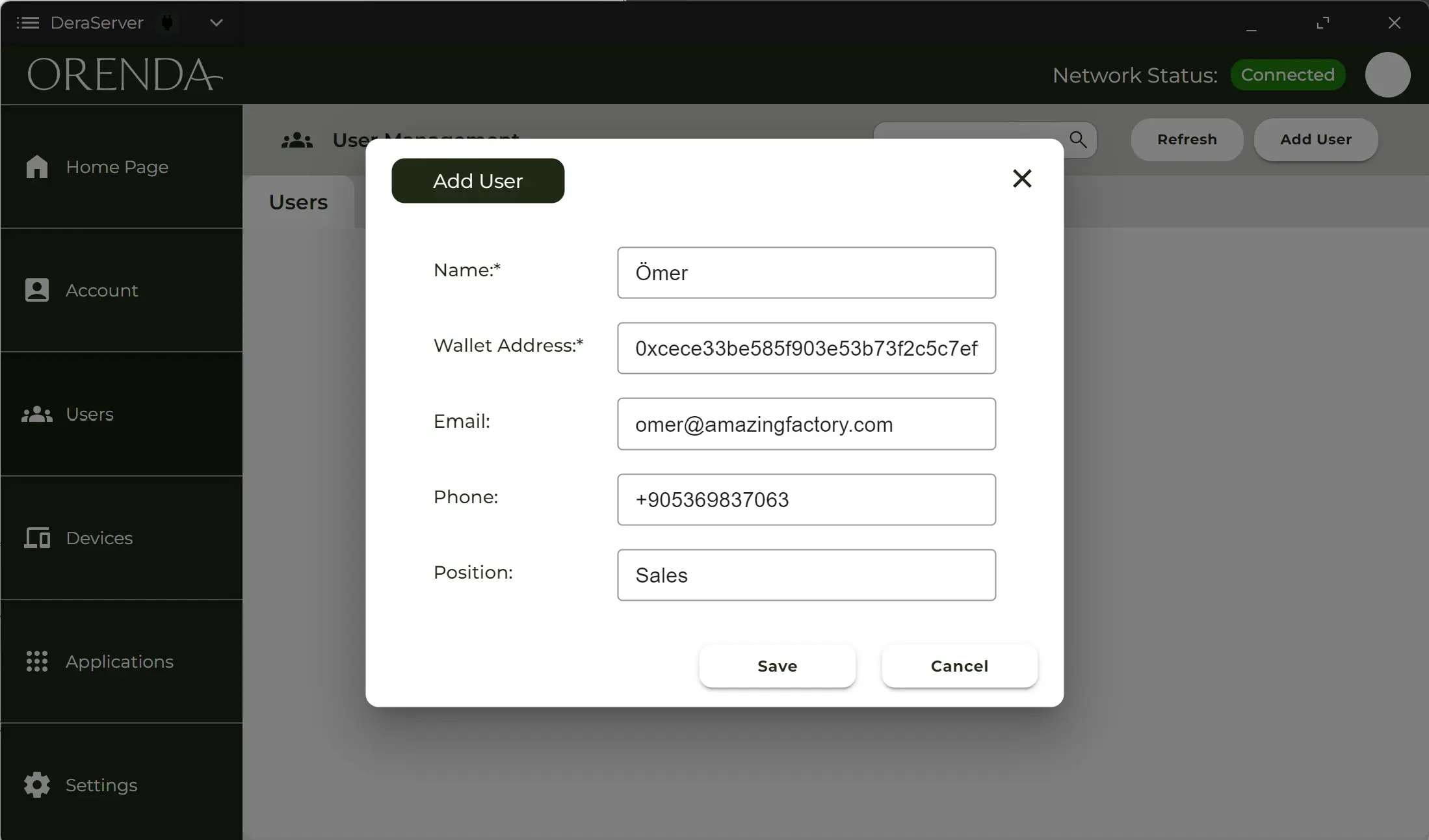The image size is (1429, 840).
Task: Click the Settings gear icon
Action: (x=37, y=785)
